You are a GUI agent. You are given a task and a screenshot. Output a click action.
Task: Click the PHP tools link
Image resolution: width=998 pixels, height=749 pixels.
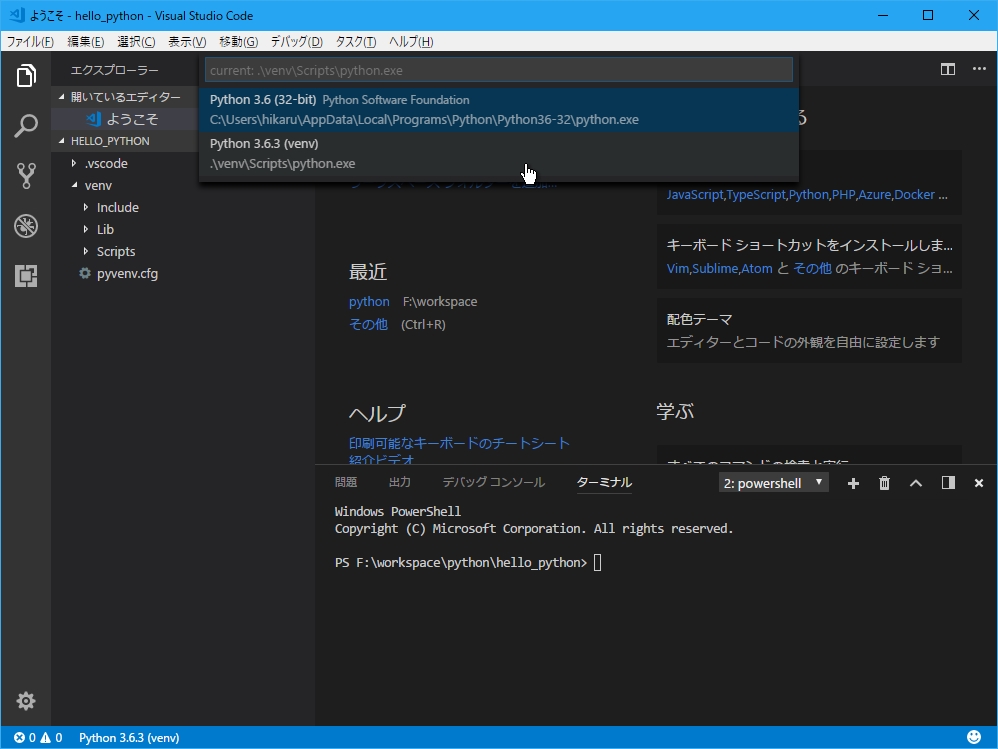(x=843, y=195)
